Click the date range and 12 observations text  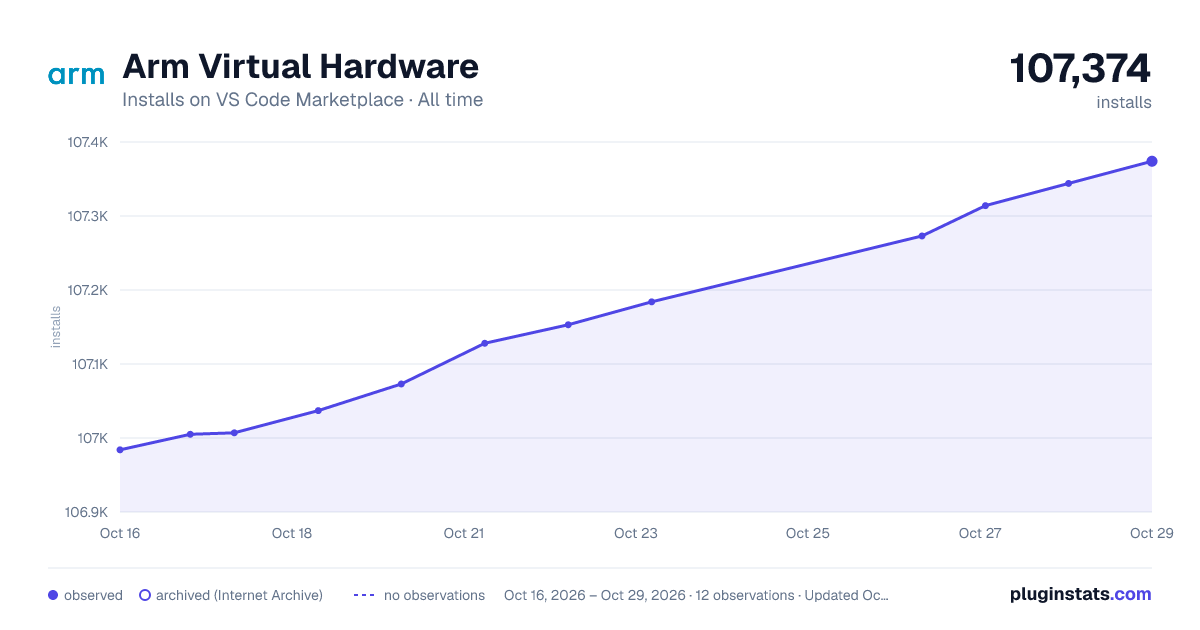point(696,595)
